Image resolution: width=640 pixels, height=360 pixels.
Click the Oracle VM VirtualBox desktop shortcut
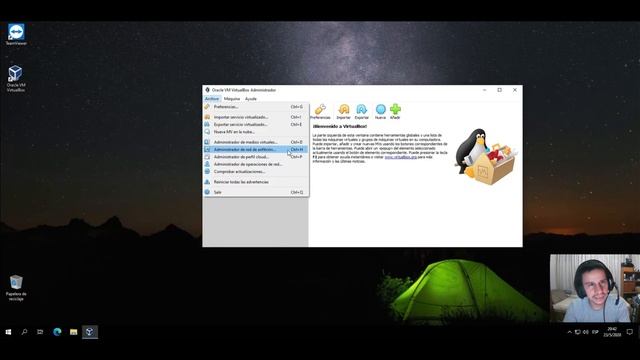coord(16,78)
